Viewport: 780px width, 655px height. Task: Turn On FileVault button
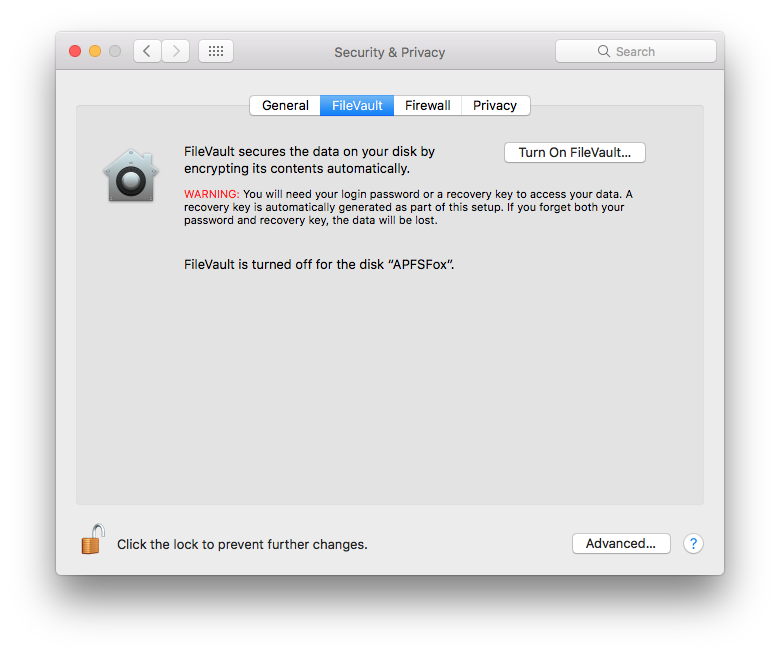[575, 153]
